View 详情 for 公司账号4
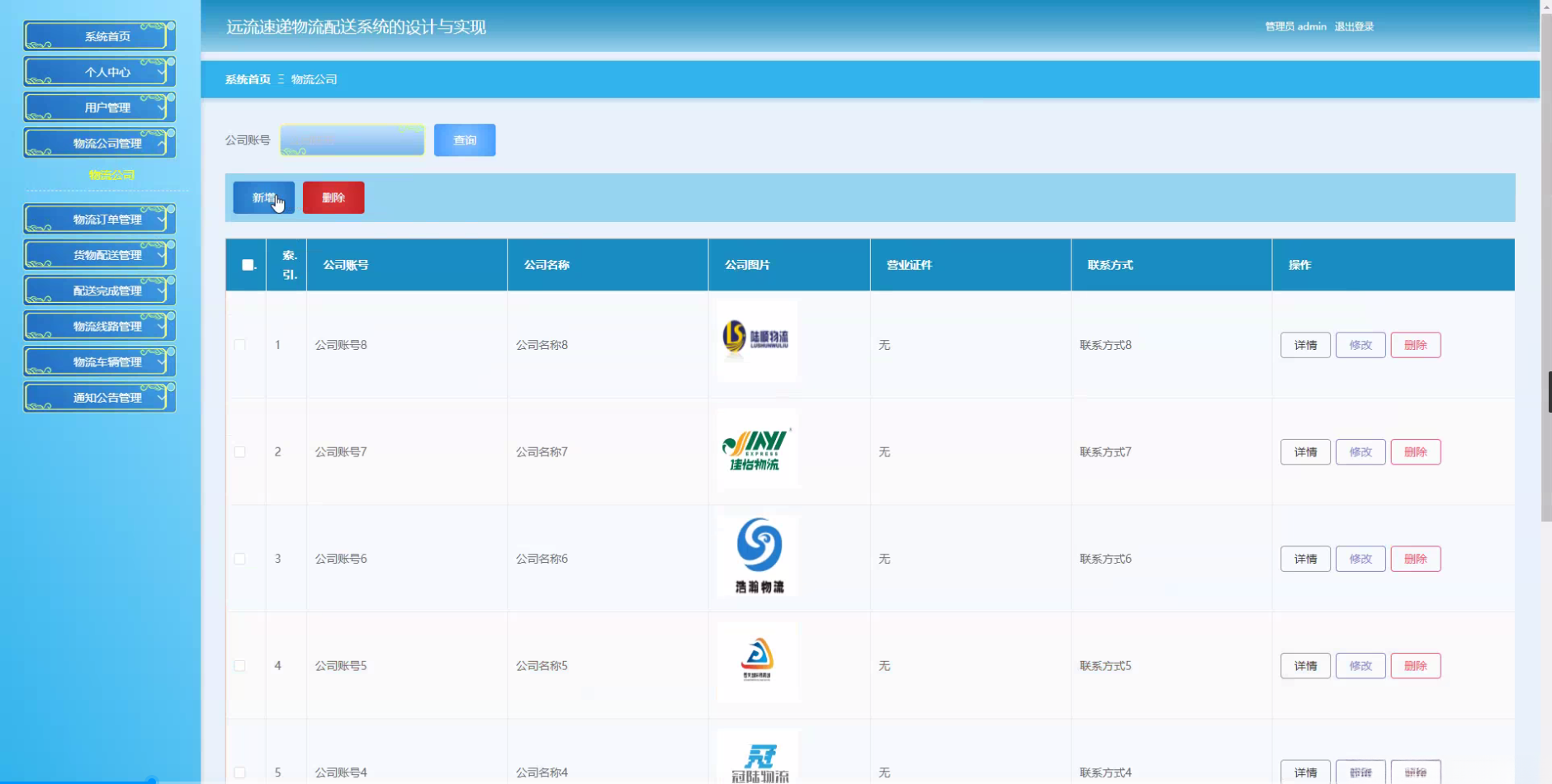 pyautogui.click(x=1305, y=772)
